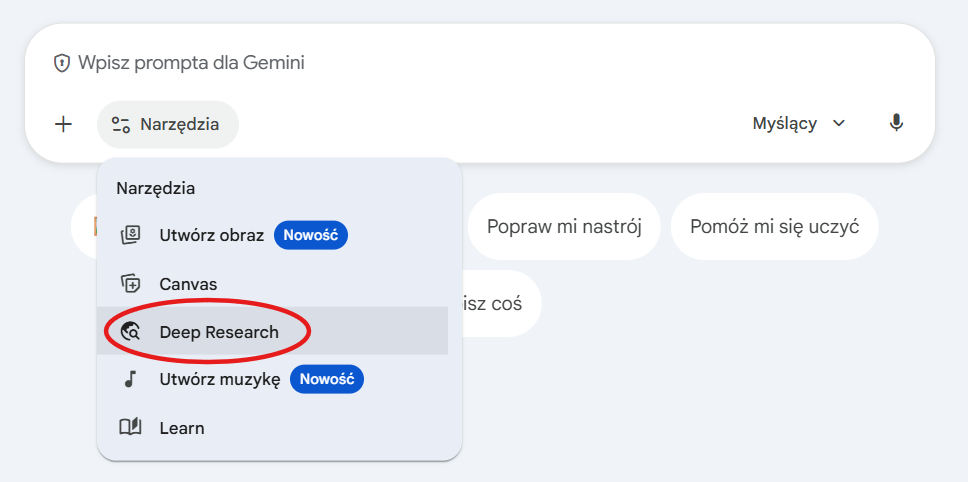This screenshot has width=968, height=482.
Task: Open the Myślący model dropdown
Action: pos(798,123)
